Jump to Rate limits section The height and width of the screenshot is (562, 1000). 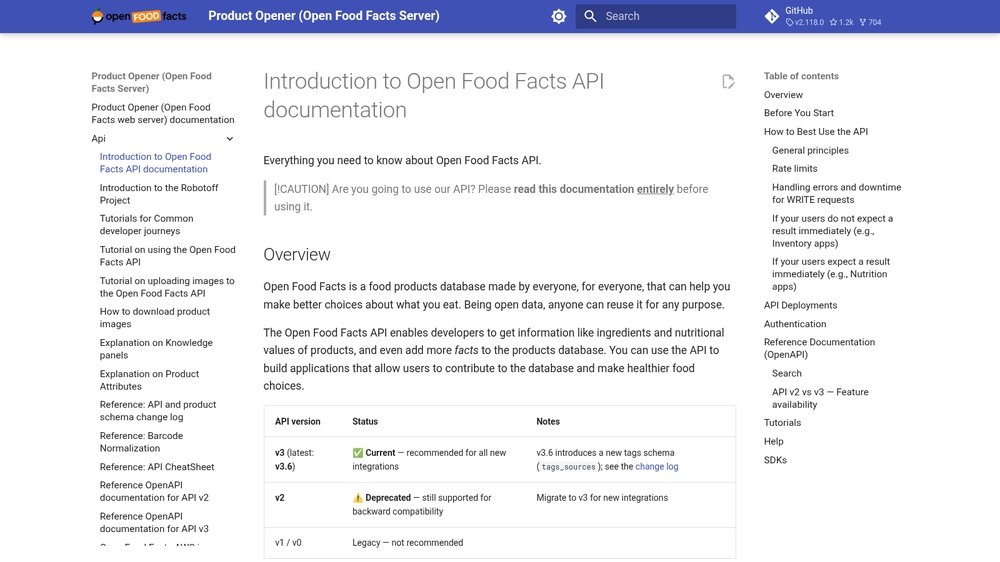coord(794,168)
